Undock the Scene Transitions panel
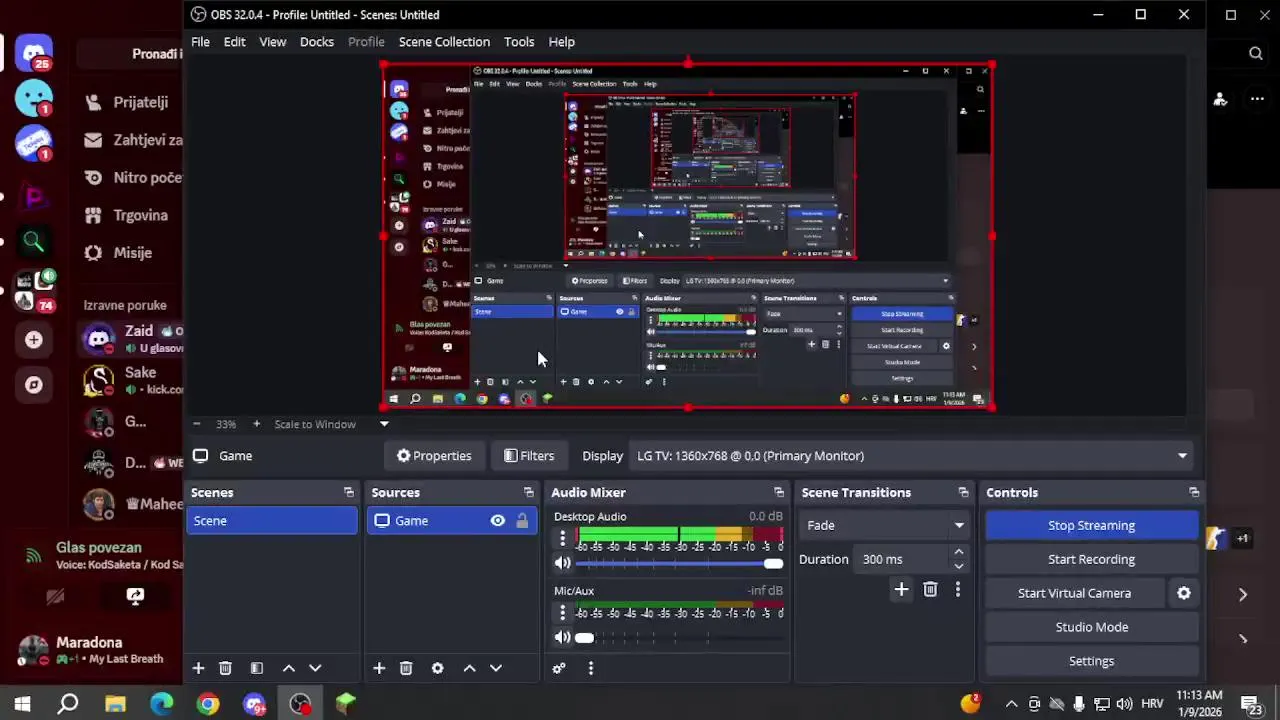This screenshot has height=720, width=1280. click(963, 492)
